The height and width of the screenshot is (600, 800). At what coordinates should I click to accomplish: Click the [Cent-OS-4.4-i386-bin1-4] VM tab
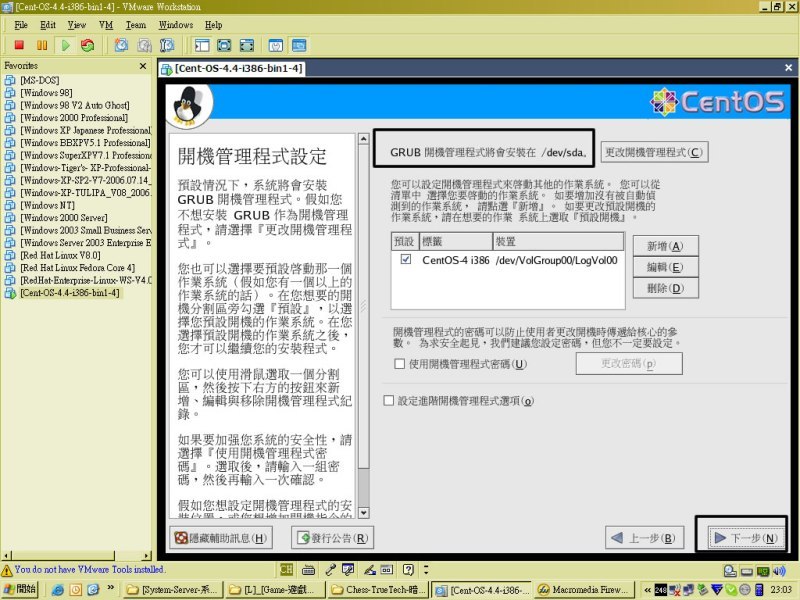point(232,68)
